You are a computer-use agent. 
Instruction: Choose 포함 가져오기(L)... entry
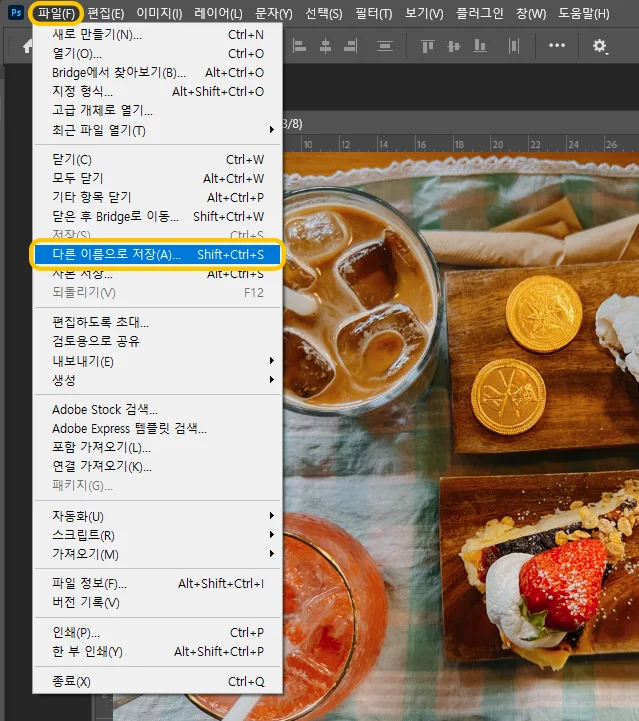point(158,447)
